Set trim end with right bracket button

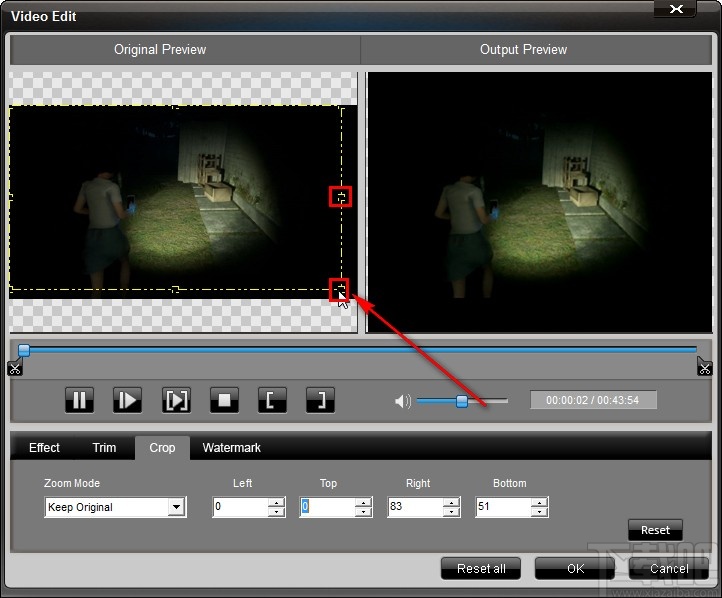320,400
